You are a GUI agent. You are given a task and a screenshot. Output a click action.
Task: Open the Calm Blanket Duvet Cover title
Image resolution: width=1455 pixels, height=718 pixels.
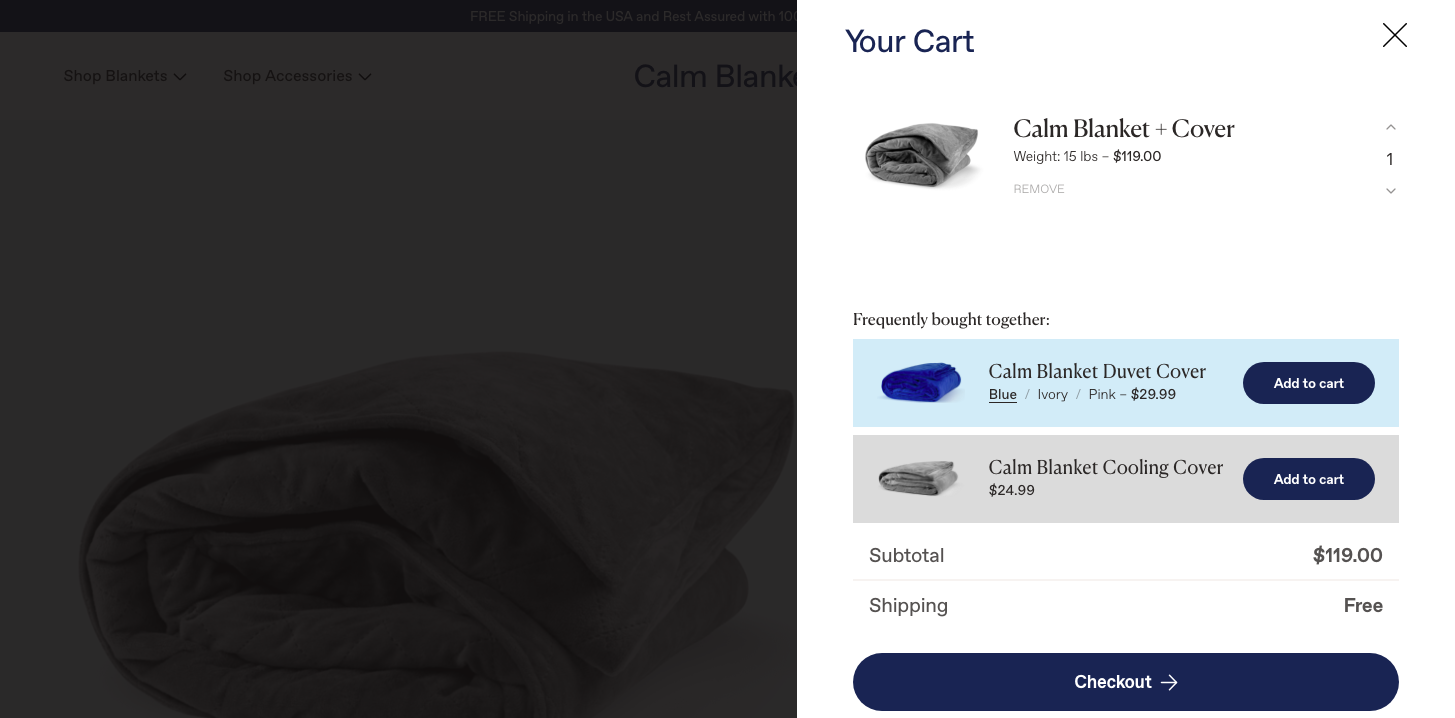[1096, 371]
